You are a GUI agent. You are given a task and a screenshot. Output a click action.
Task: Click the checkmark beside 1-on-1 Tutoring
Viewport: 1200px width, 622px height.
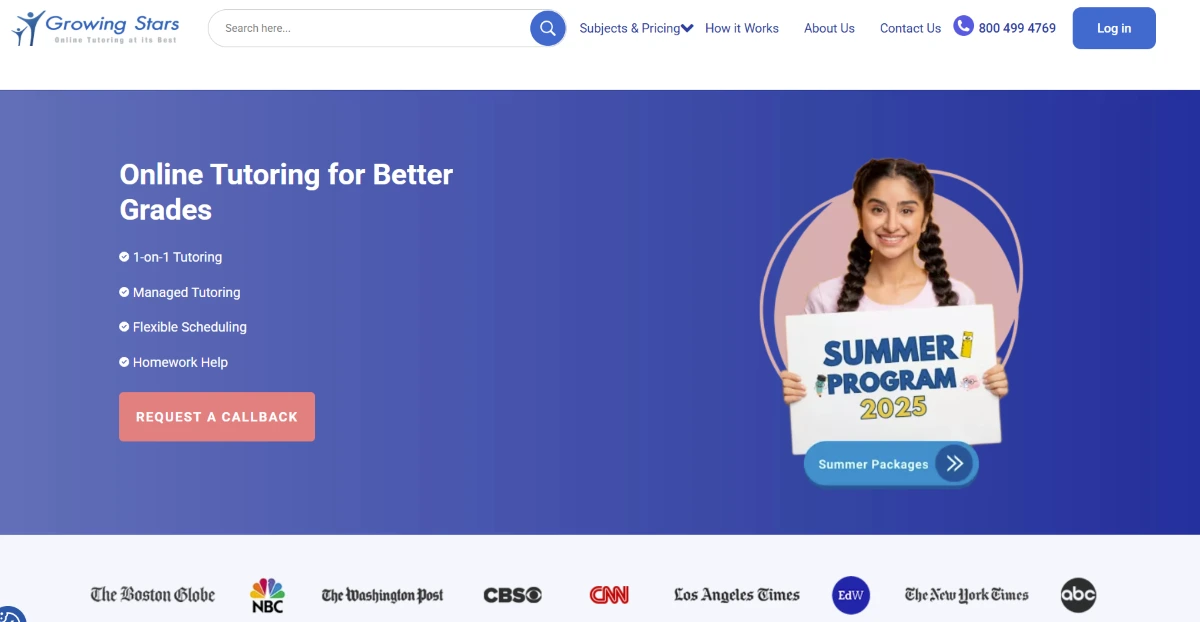point(124,257)
